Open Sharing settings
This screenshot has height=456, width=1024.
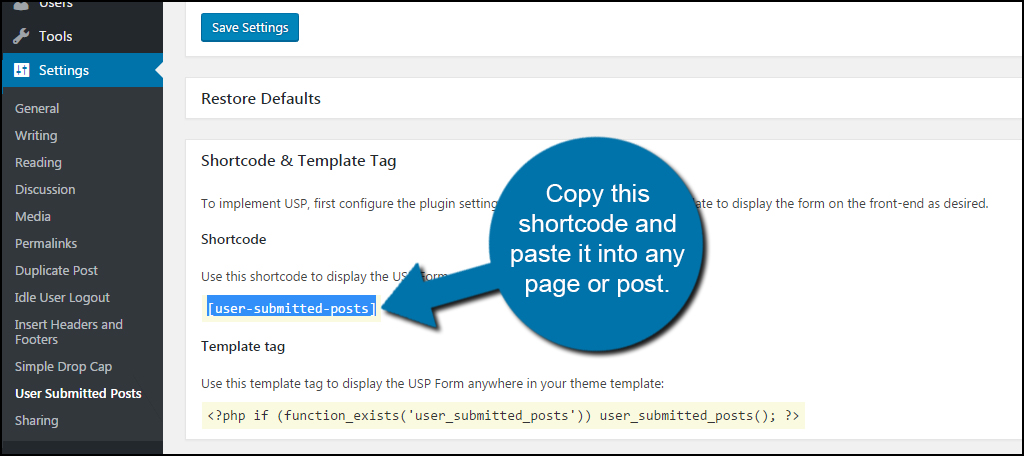coord(37,421)
